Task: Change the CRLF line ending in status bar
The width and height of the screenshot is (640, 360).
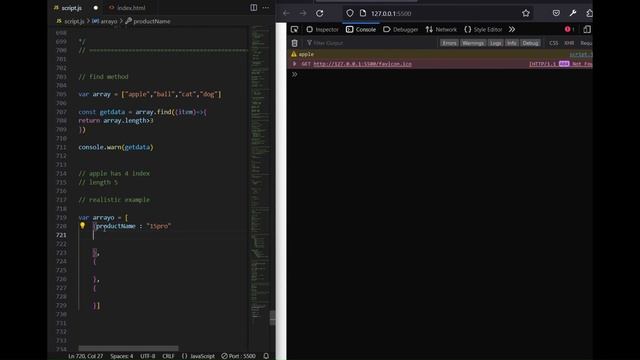Action: pyautogui.click(x=168, y=356)
